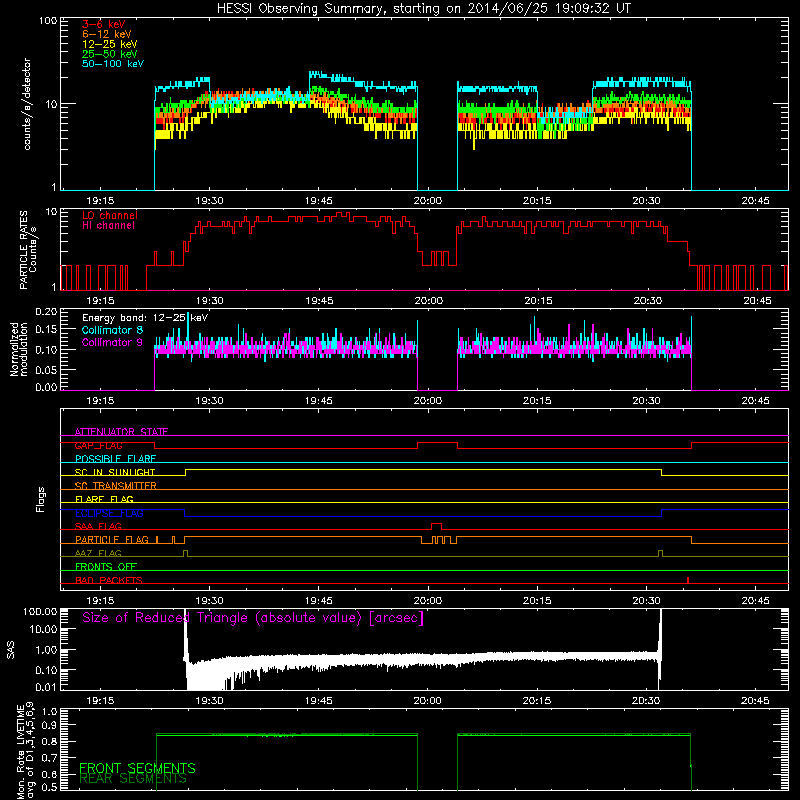The image size is (800, 800).
Task: Click the PARTICLE_FLAG label
Action: pyautogui.click(x=112, y=540)
